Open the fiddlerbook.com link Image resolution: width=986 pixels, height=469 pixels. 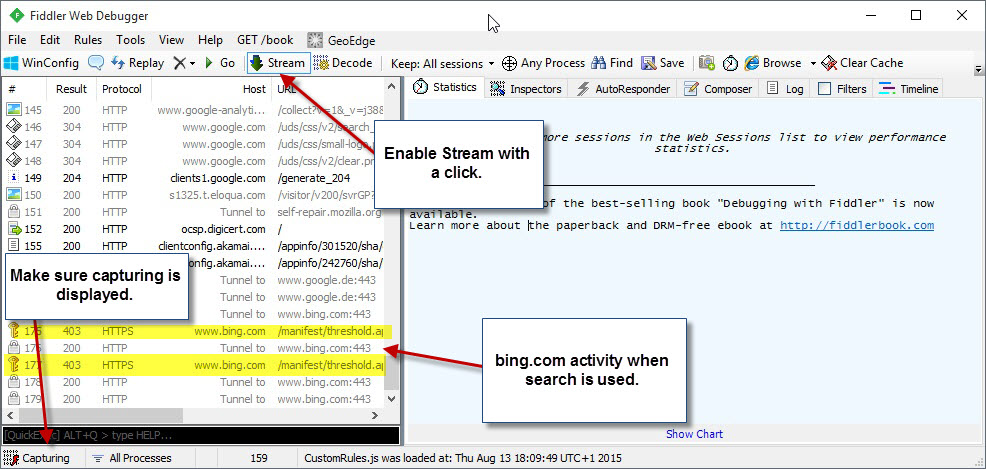pyautogui.click(x=857, y=225)
